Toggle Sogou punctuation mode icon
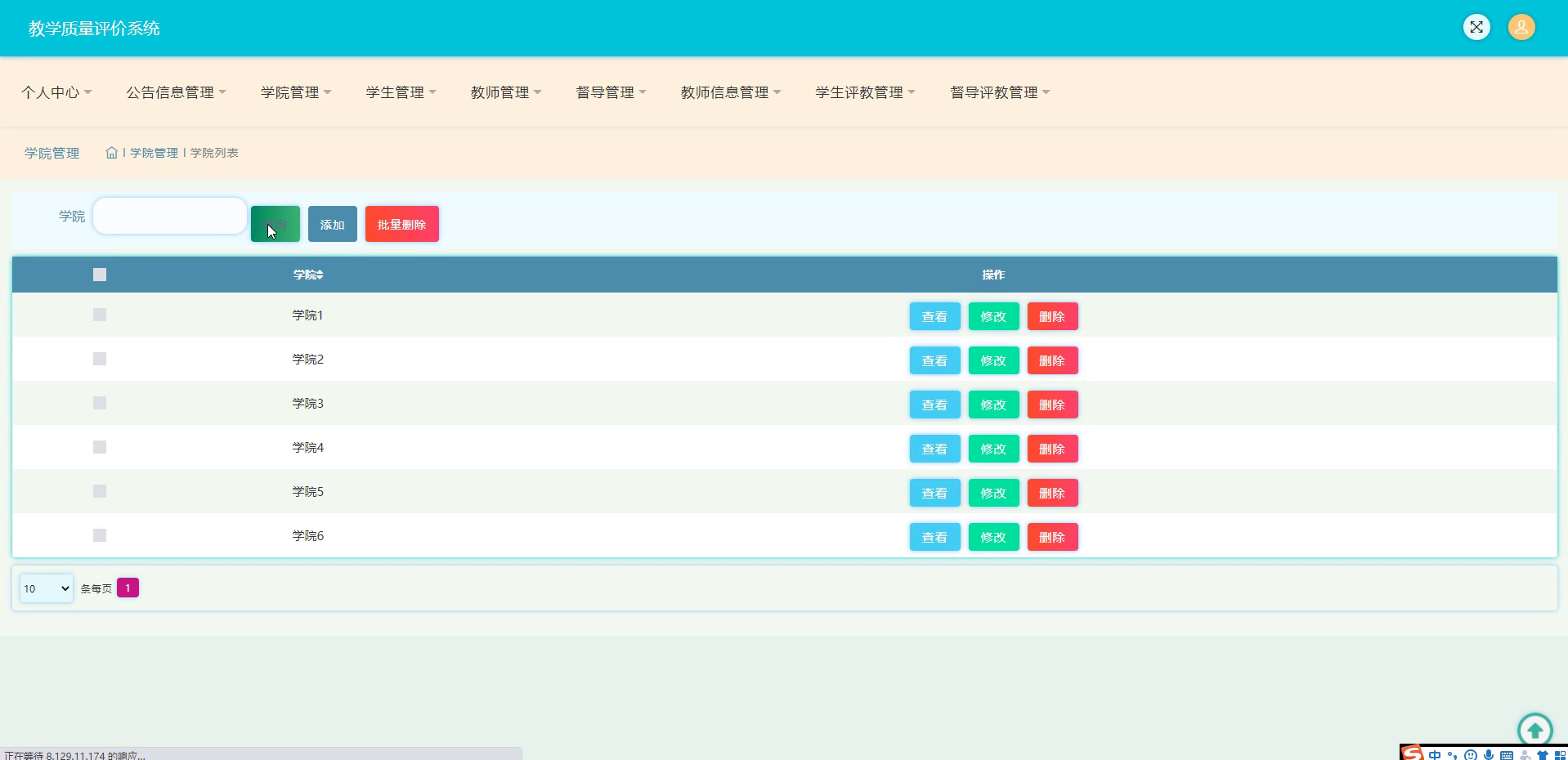The image size is (1568, 760). pyautogui.click(x=1453, y=755)
